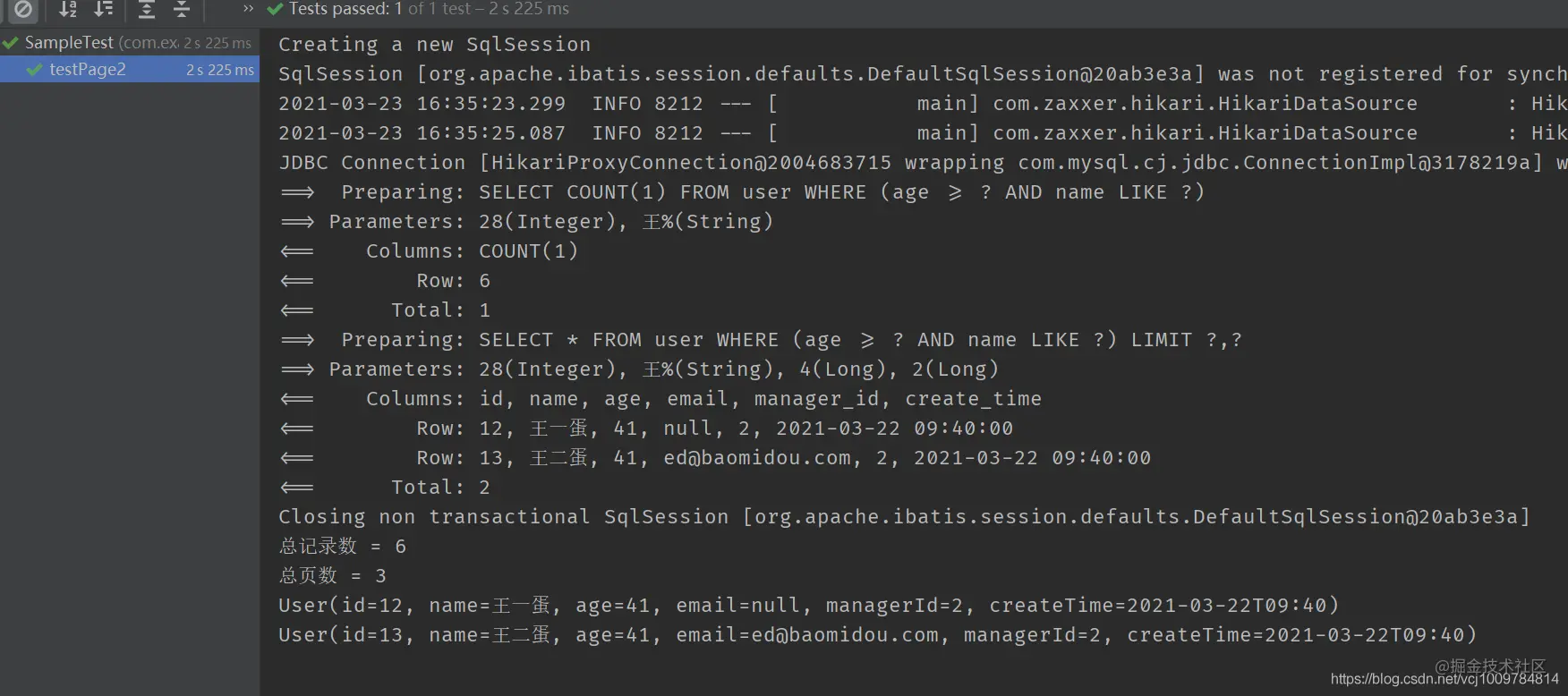Click the green Tests passed checkmark
This screenshot has width=1568, height=696.
(x=275, y=9)
